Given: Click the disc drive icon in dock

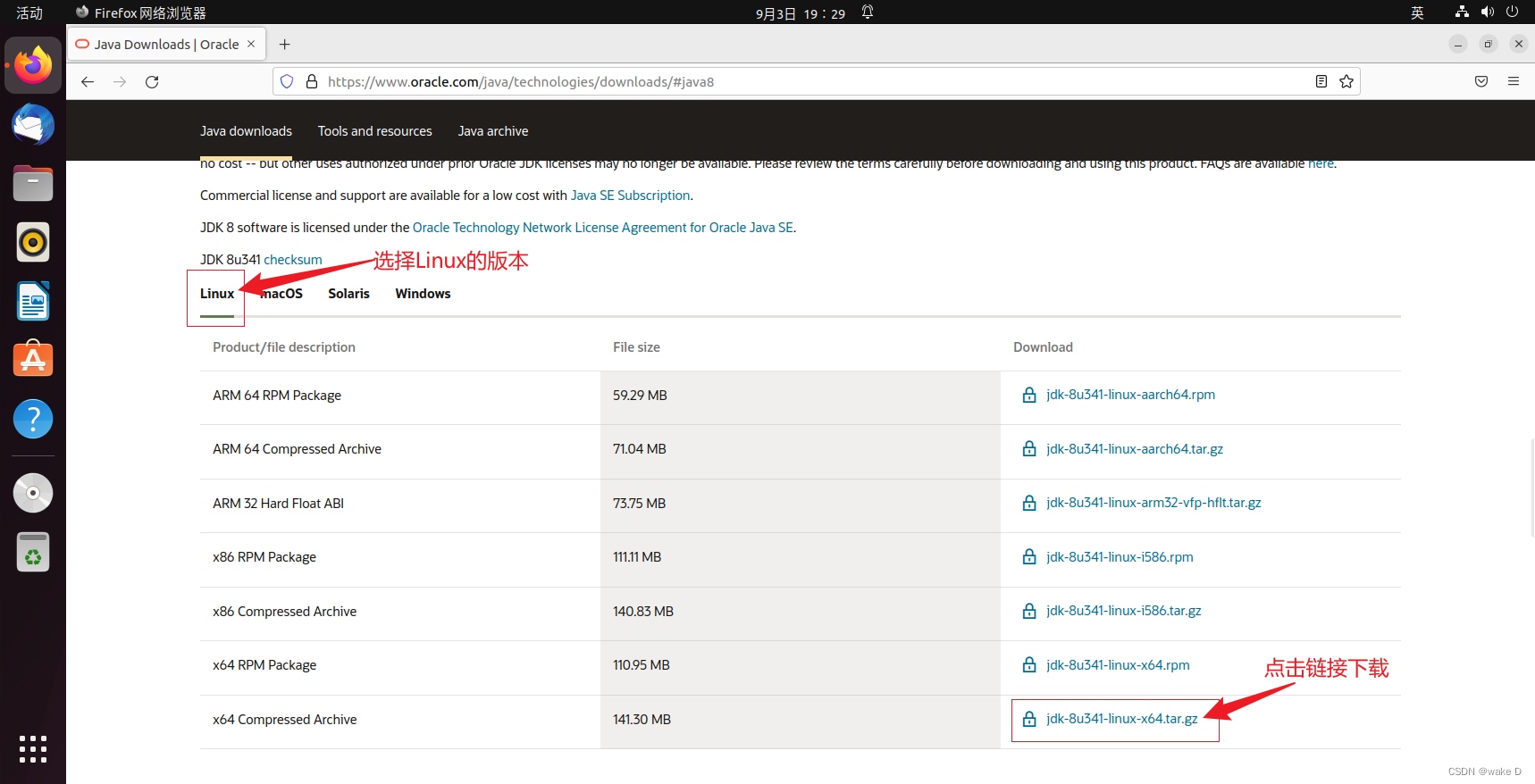Looking at the screenshot, I should [33, 493].
